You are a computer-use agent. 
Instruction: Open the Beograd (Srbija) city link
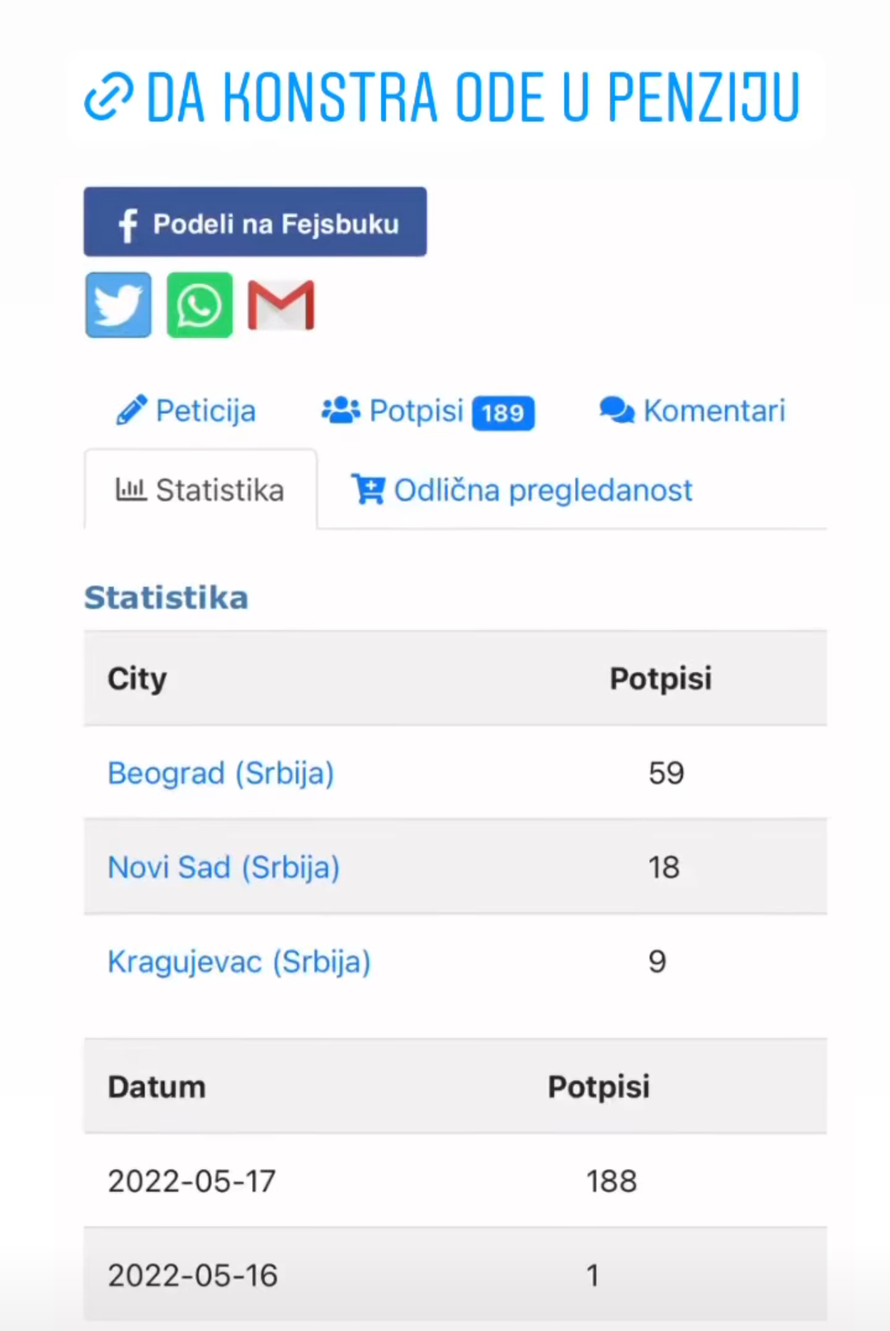click(220, 773)
